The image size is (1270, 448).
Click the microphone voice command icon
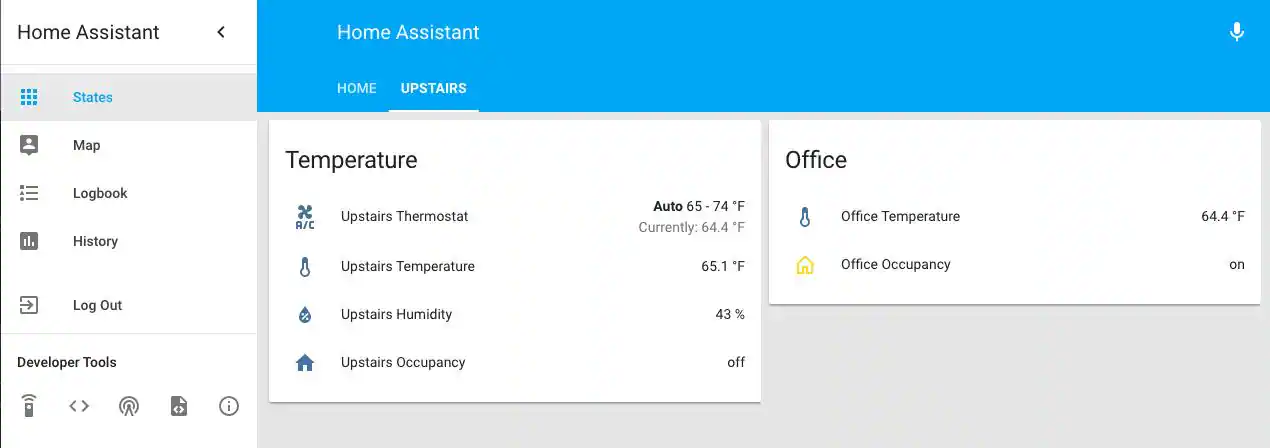pos(1236,32)
